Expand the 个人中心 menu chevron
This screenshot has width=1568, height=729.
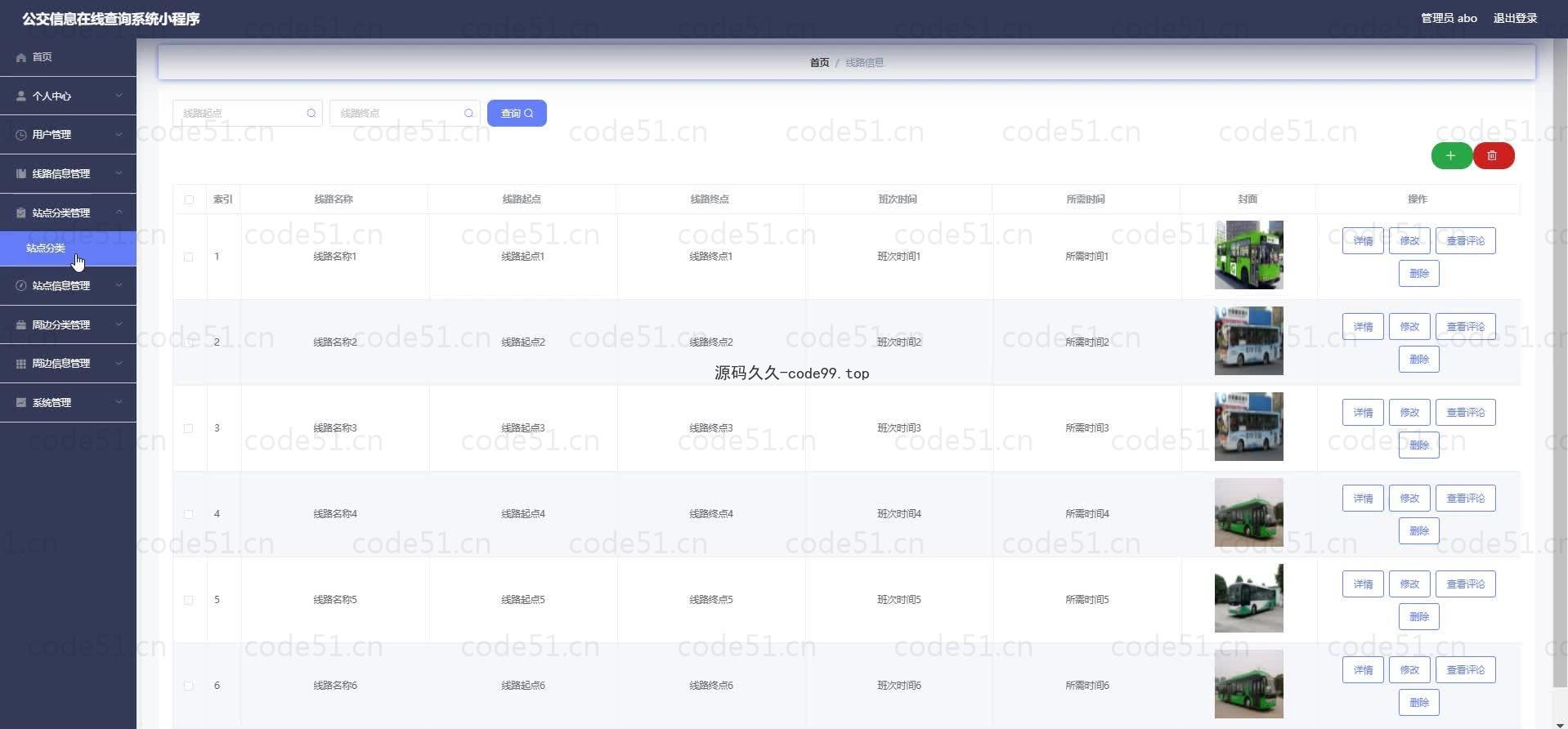coord(119,96)
